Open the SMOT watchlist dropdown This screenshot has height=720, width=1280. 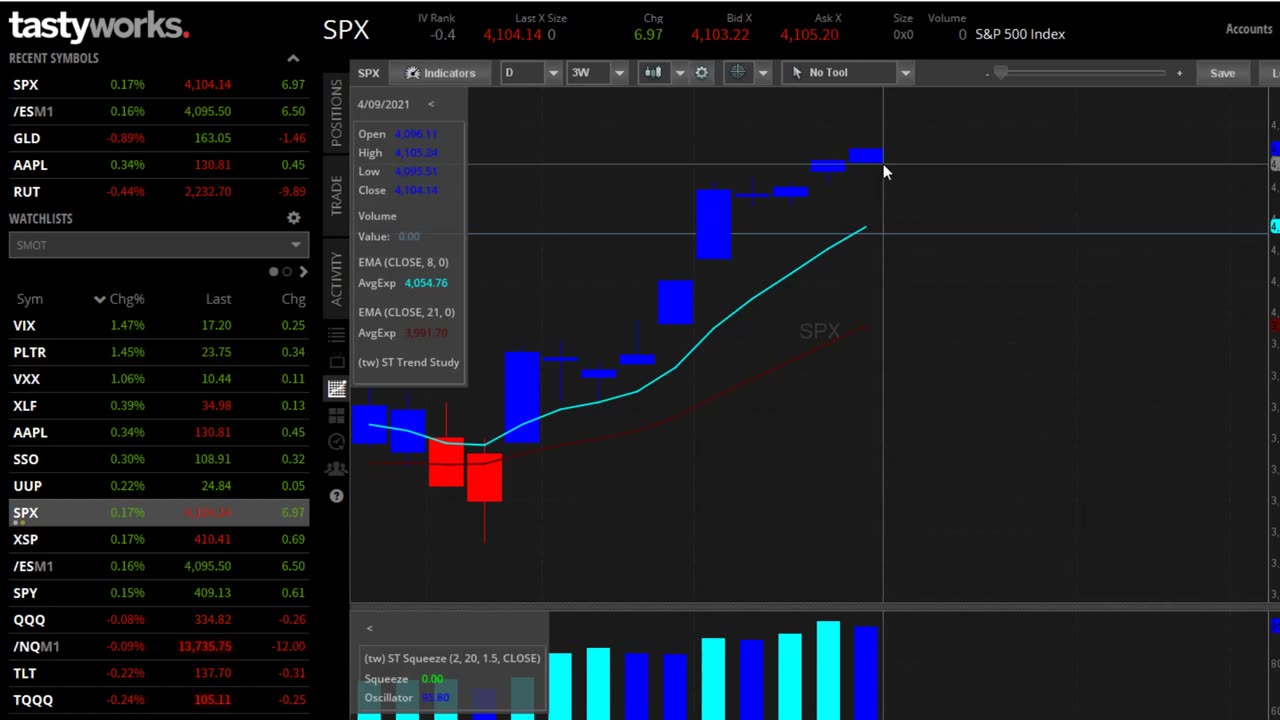(159, 245)
